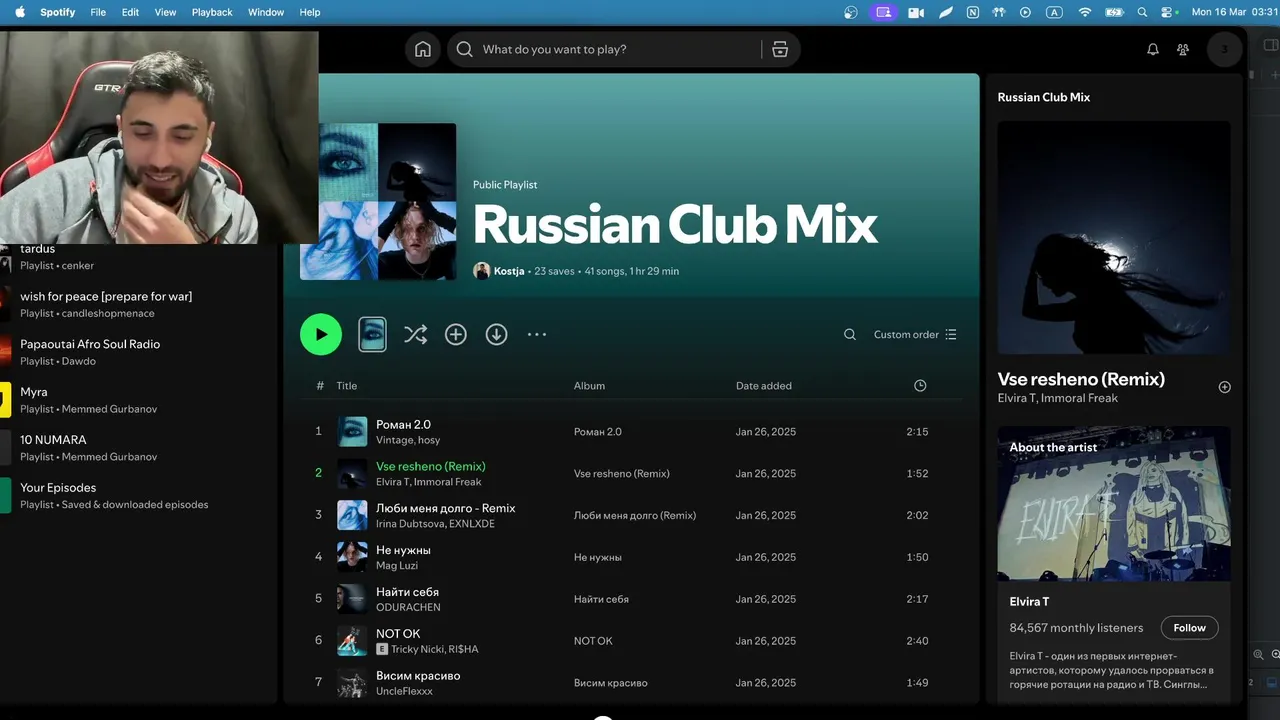Open the Window menu
This screenshot has height=720, width=1280.
click(x=266, y=12)
